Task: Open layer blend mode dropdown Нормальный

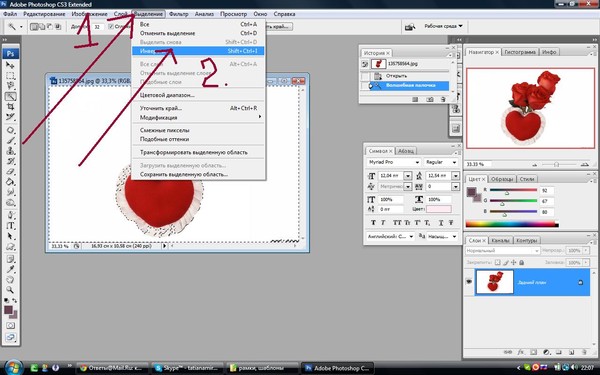Action: (x=502, y=251)
